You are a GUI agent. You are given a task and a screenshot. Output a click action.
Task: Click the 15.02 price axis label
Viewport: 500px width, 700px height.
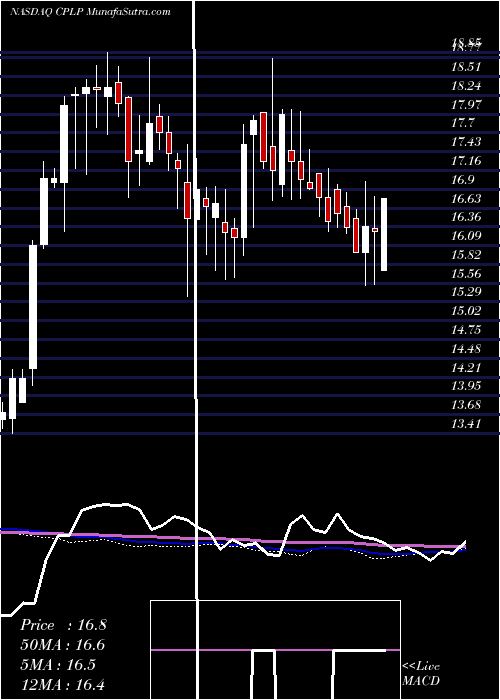point(467,311)
